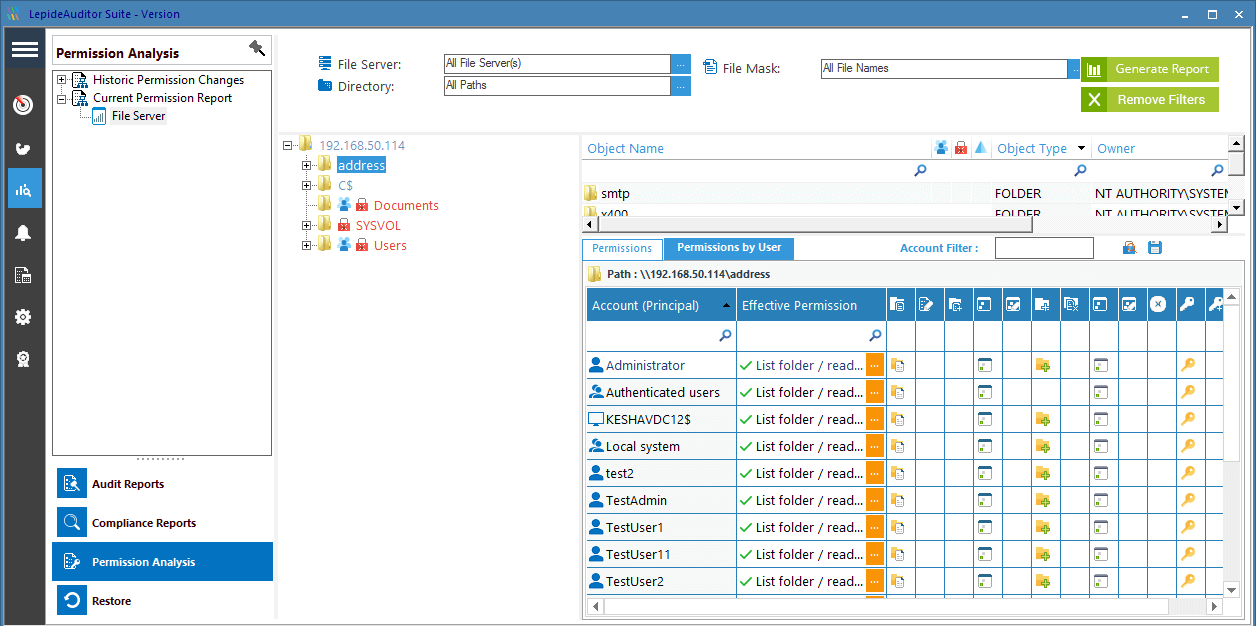Sort by Account (Principal) column header
This screenshot has width=1256, height=626.
(661, 305)
